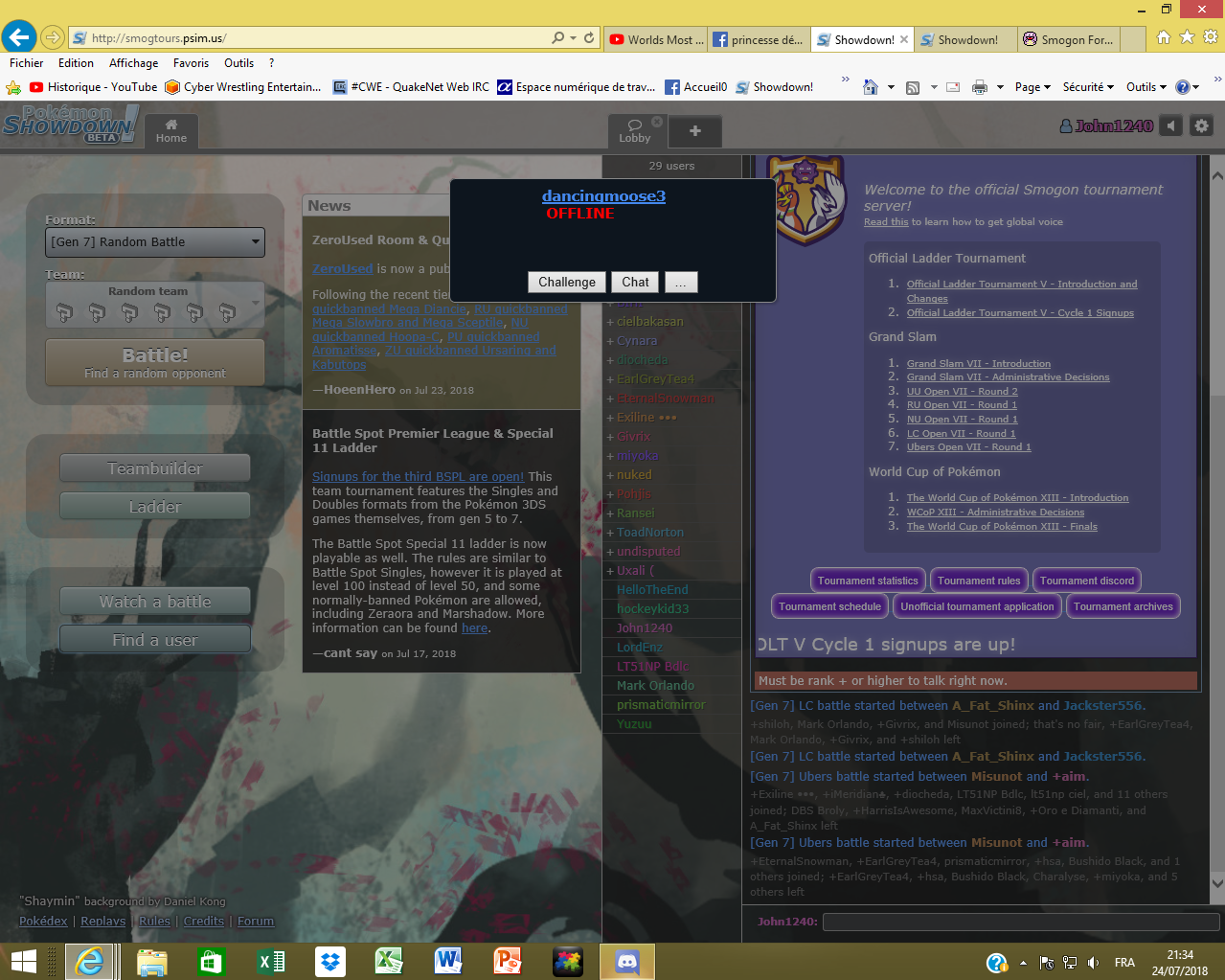Viewport: 1225px width, 980px height.
Task: Click the help question mark in system tray
Action: click(x=996, y=963)
